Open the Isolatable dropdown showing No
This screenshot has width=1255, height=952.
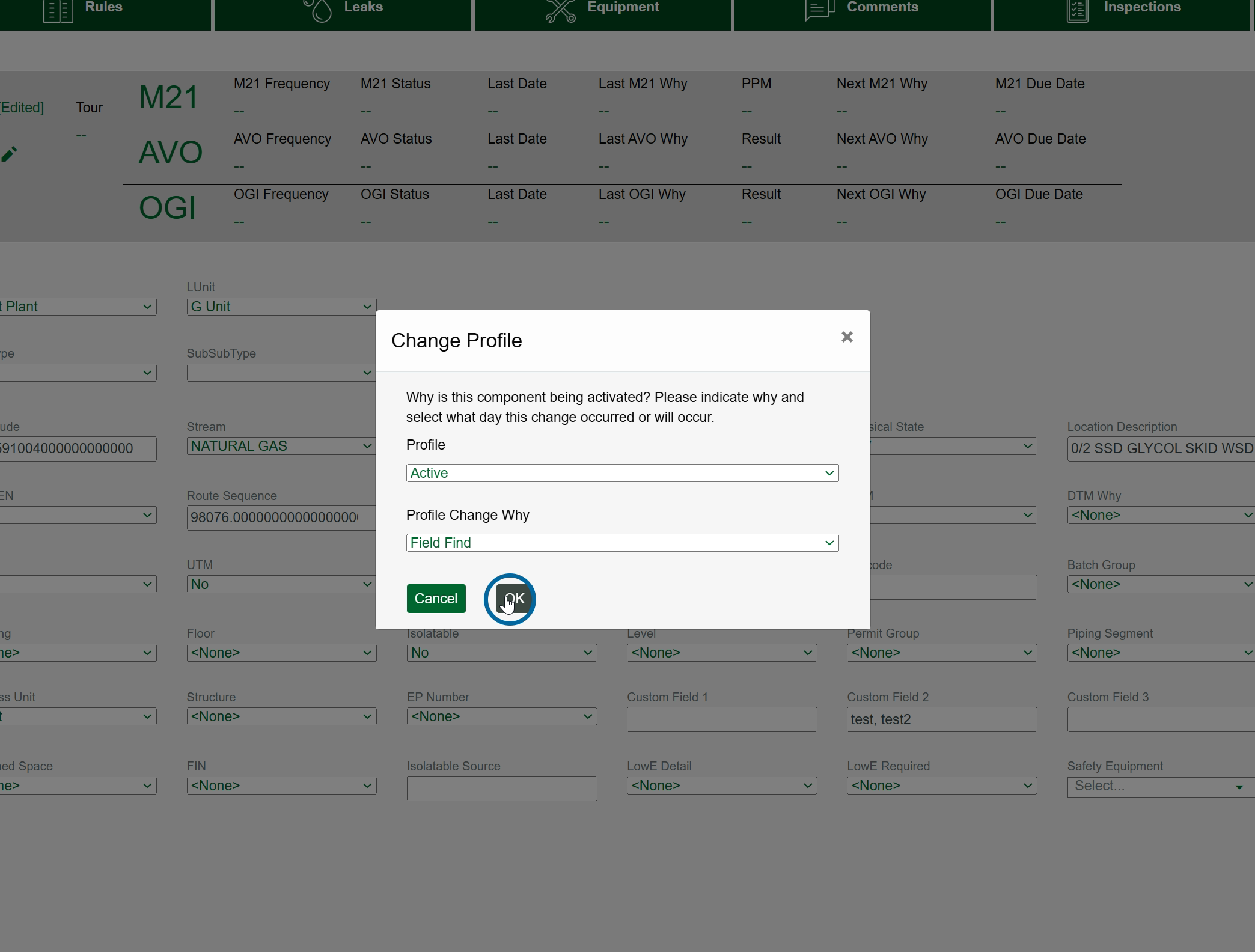click(501, 653)
